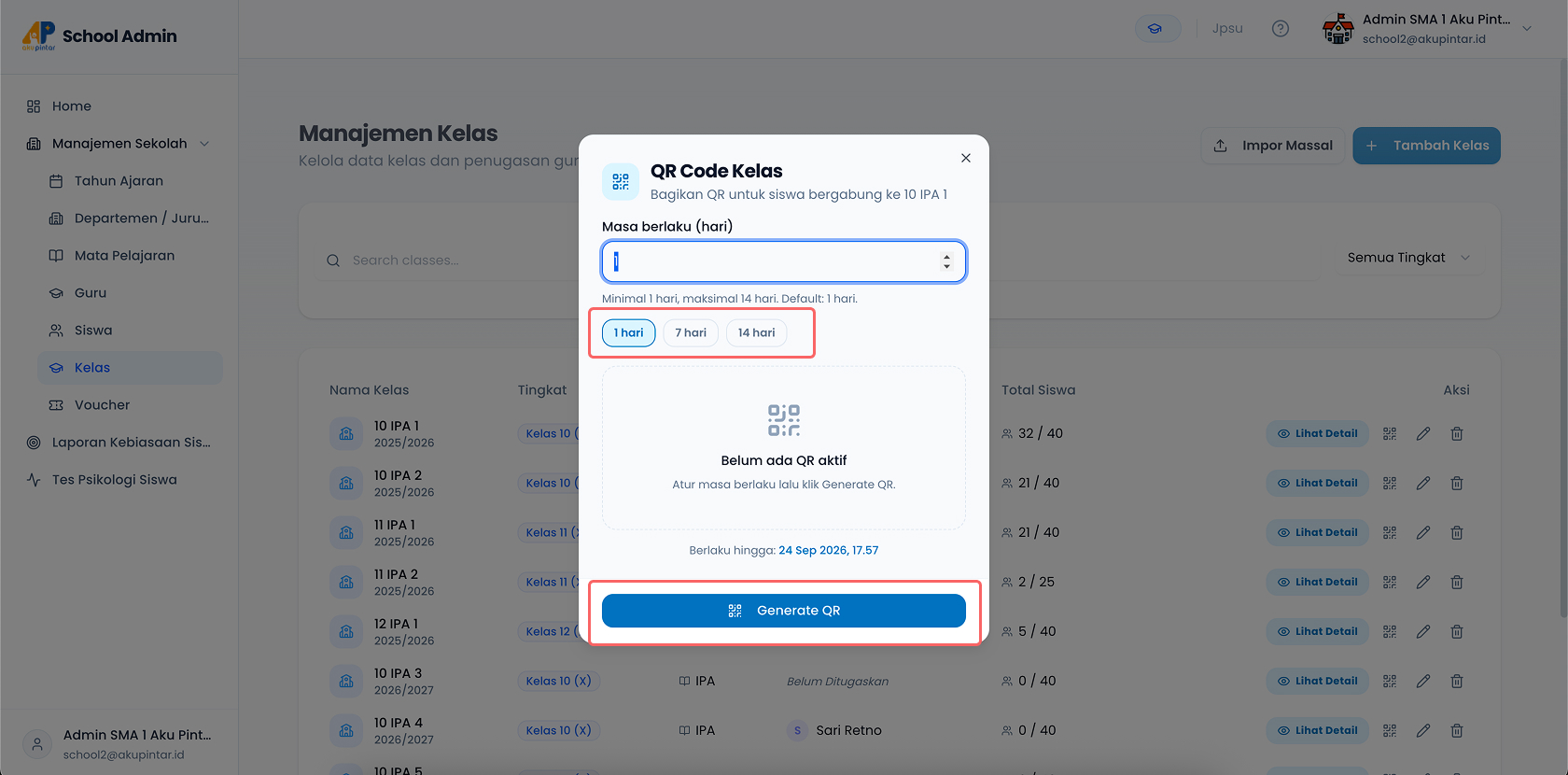
Task: Click the Search classes input field
Action: click(455, 261)
